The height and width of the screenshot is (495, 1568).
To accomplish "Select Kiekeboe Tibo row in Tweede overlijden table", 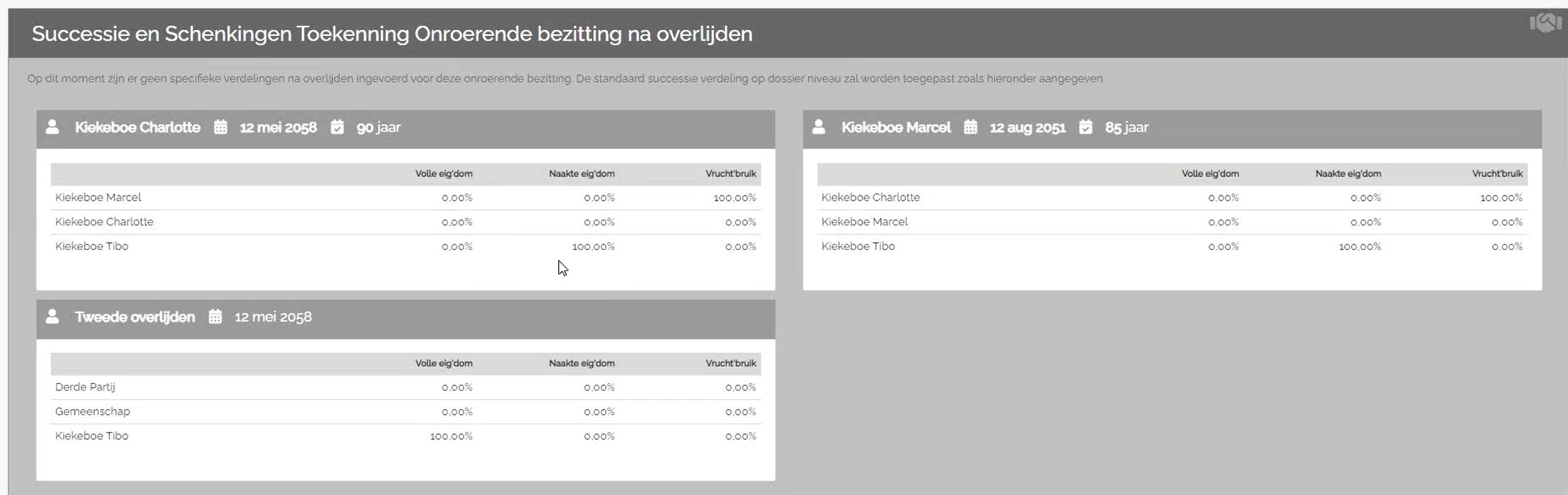I will click(x=406, y=436).
